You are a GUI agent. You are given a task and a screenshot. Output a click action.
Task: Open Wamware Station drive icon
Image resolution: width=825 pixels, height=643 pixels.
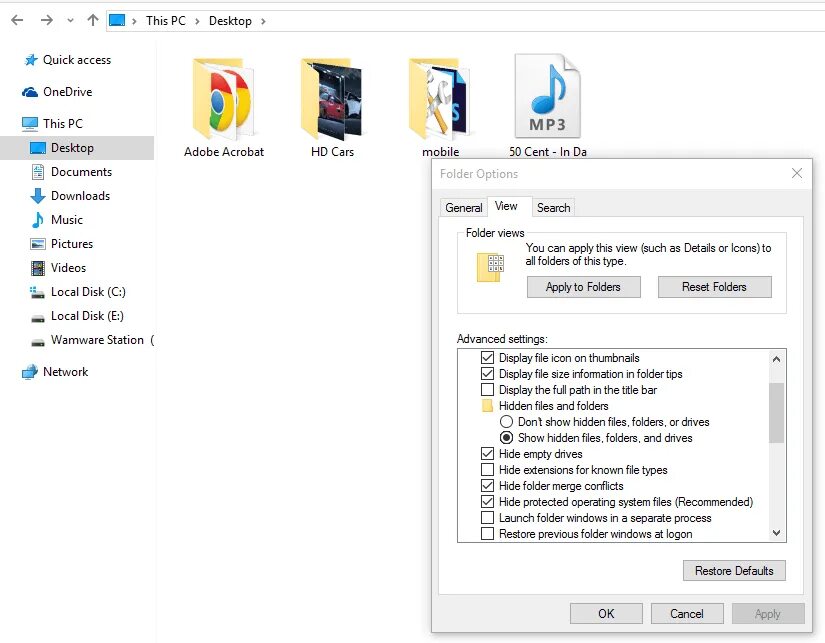[38, 342]
